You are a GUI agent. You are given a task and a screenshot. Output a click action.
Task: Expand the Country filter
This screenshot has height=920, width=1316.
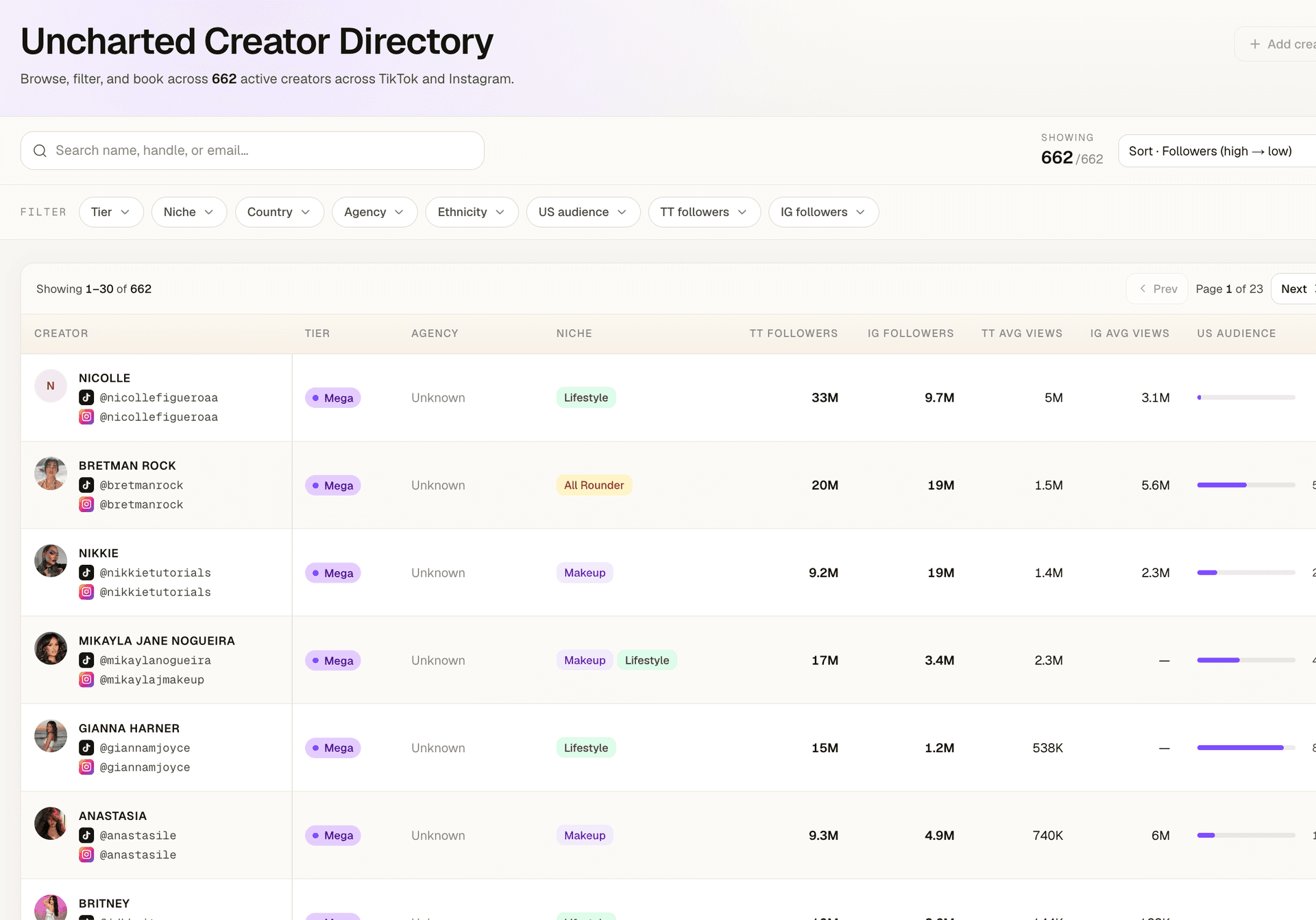pos(280,212)
